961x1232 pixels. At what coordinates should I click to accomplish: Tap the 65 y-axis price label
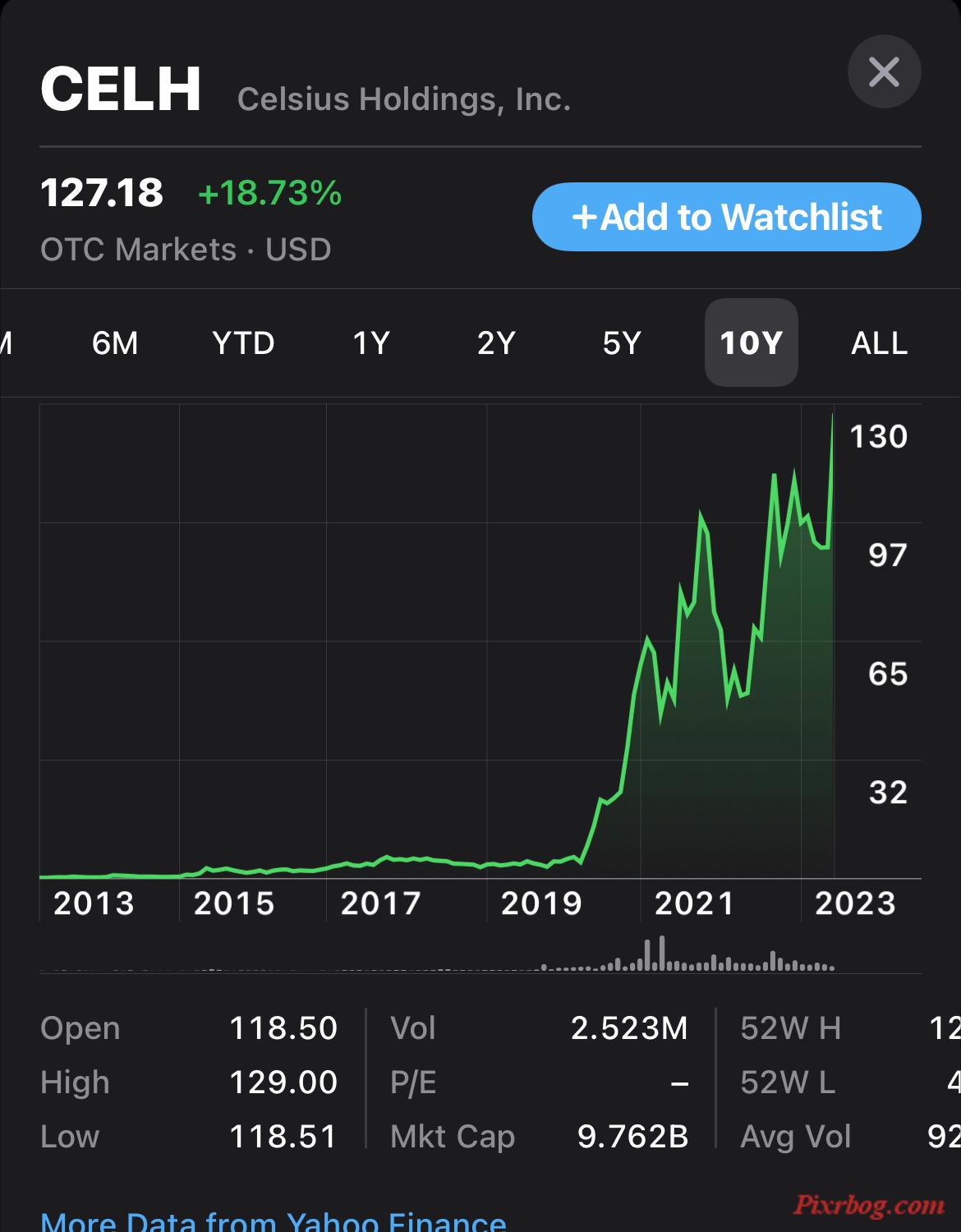[888, 673]
